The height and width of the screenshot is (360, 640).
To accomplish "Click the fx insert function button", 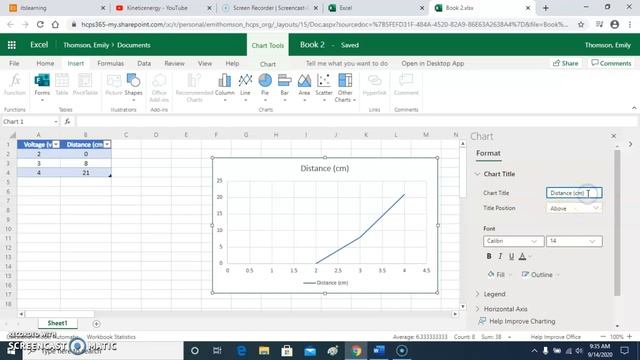I will click(67, 122).
